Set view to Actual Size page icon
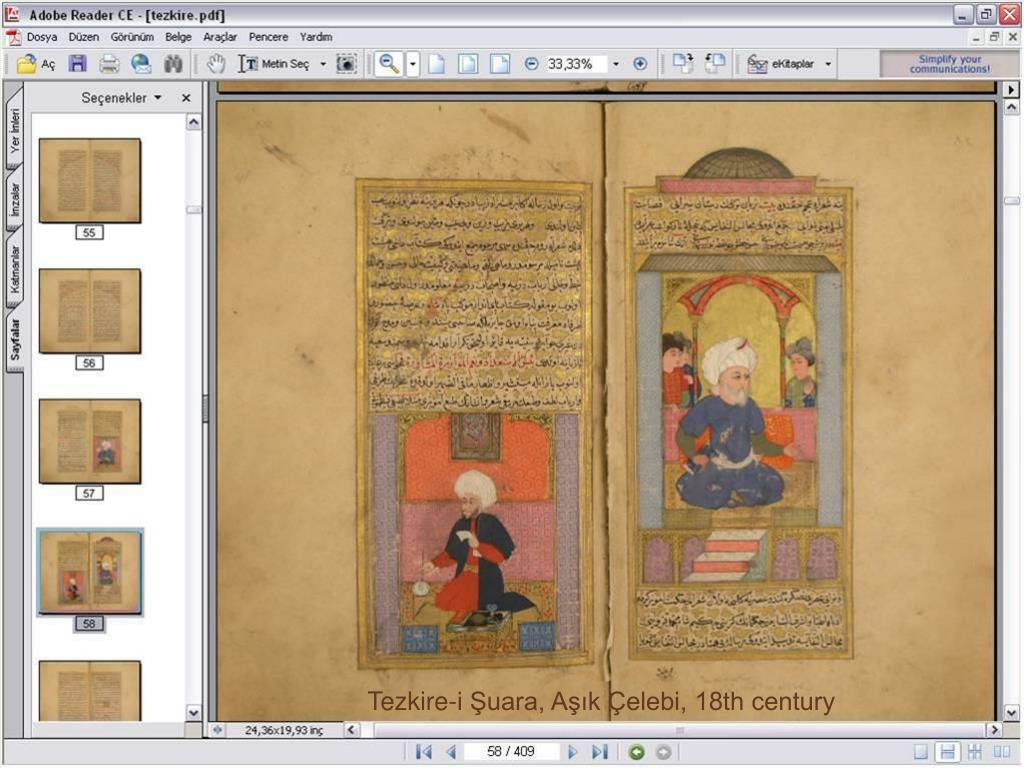This screenshot has width=1024, height=768. tap(436, 64)
